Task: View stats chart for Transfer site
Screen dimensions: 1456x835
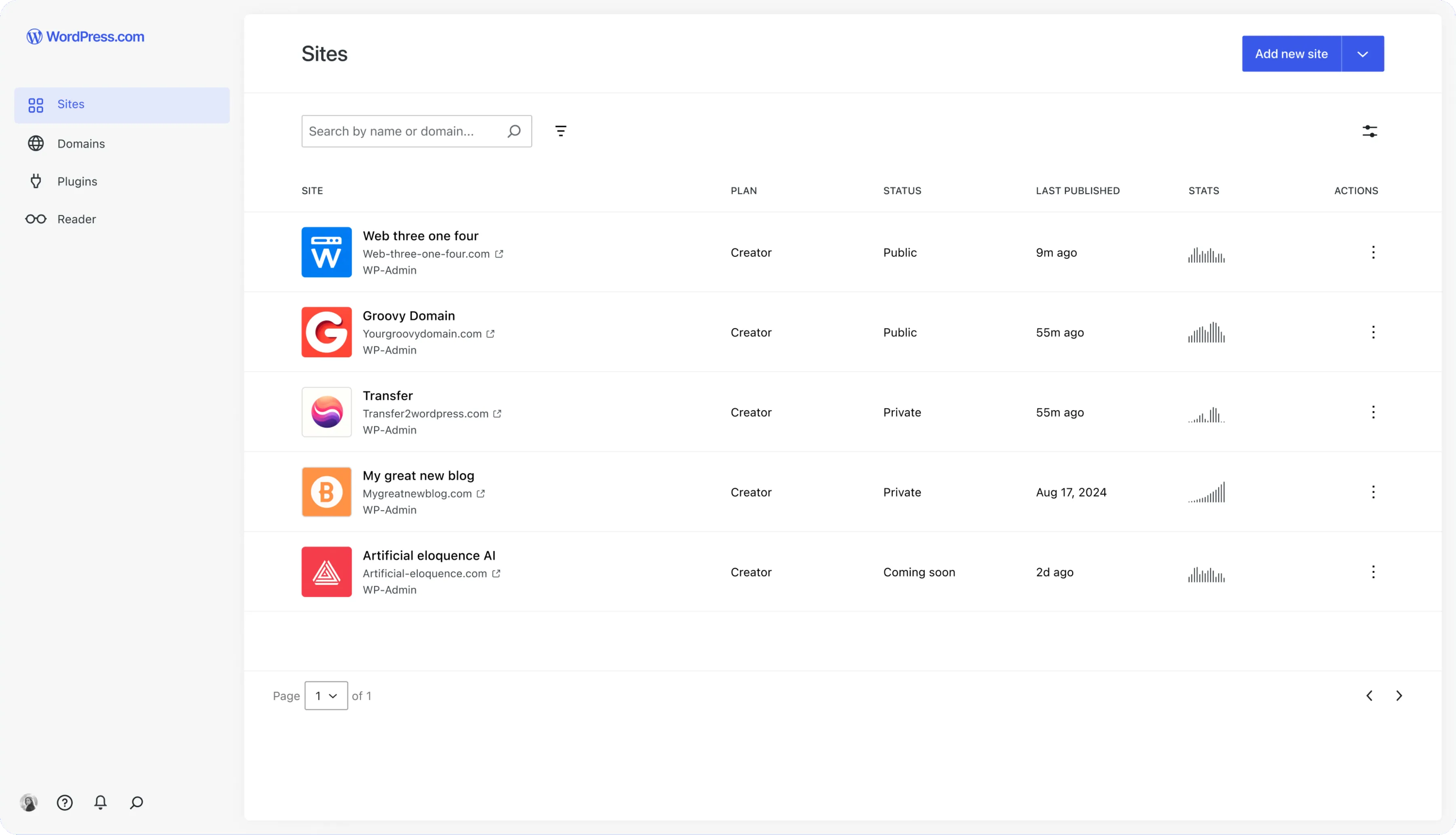Action: [1206, 415]
